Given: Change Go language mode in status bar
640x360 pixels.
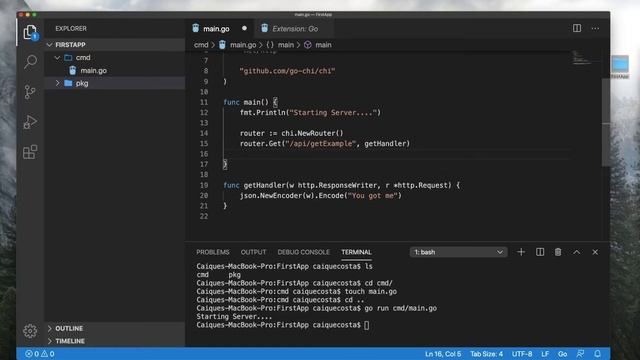Looking at the screenshot, I should pos(562,354).
